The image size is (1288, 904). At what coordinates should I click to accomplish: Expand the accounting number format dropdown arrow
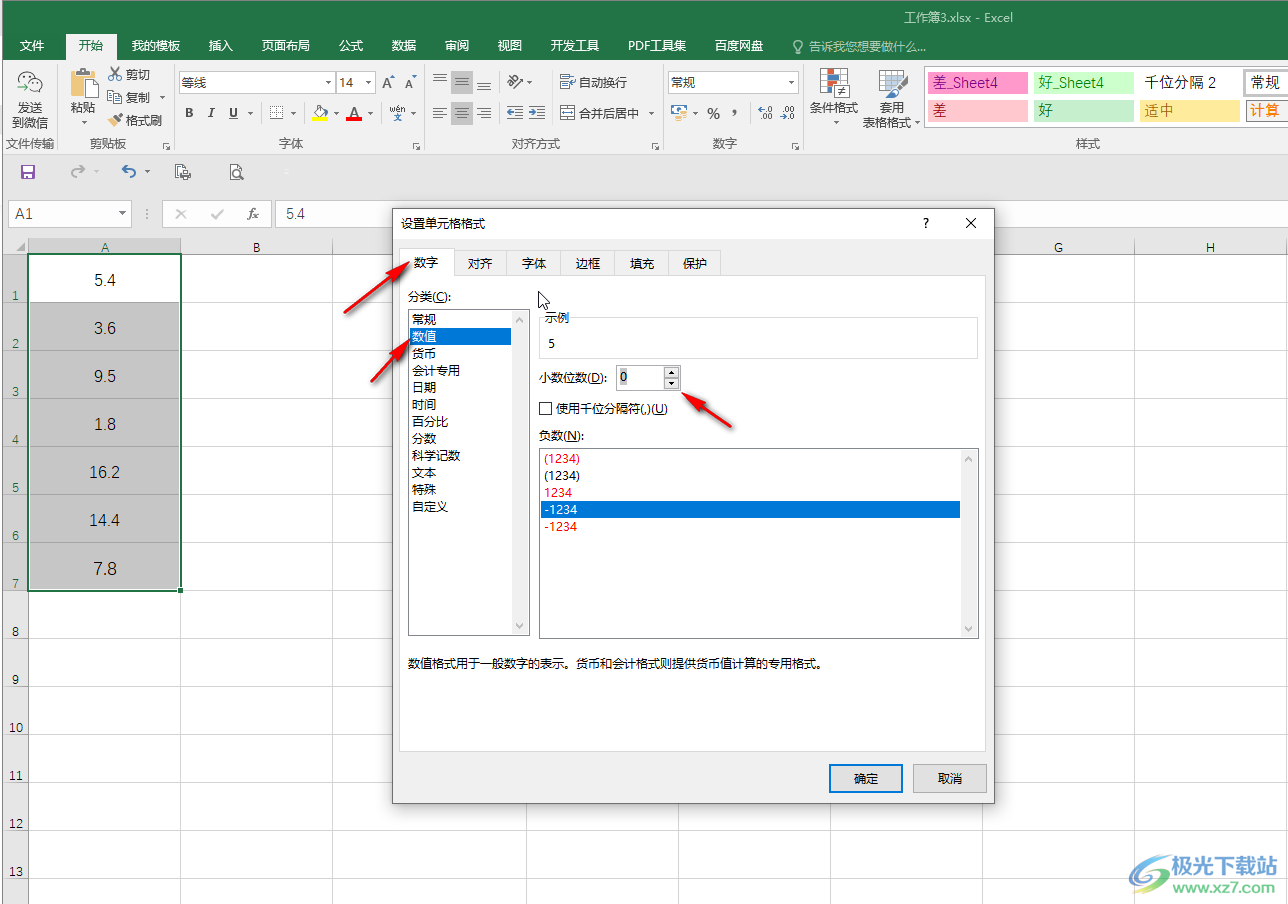[x=695, y=114]
